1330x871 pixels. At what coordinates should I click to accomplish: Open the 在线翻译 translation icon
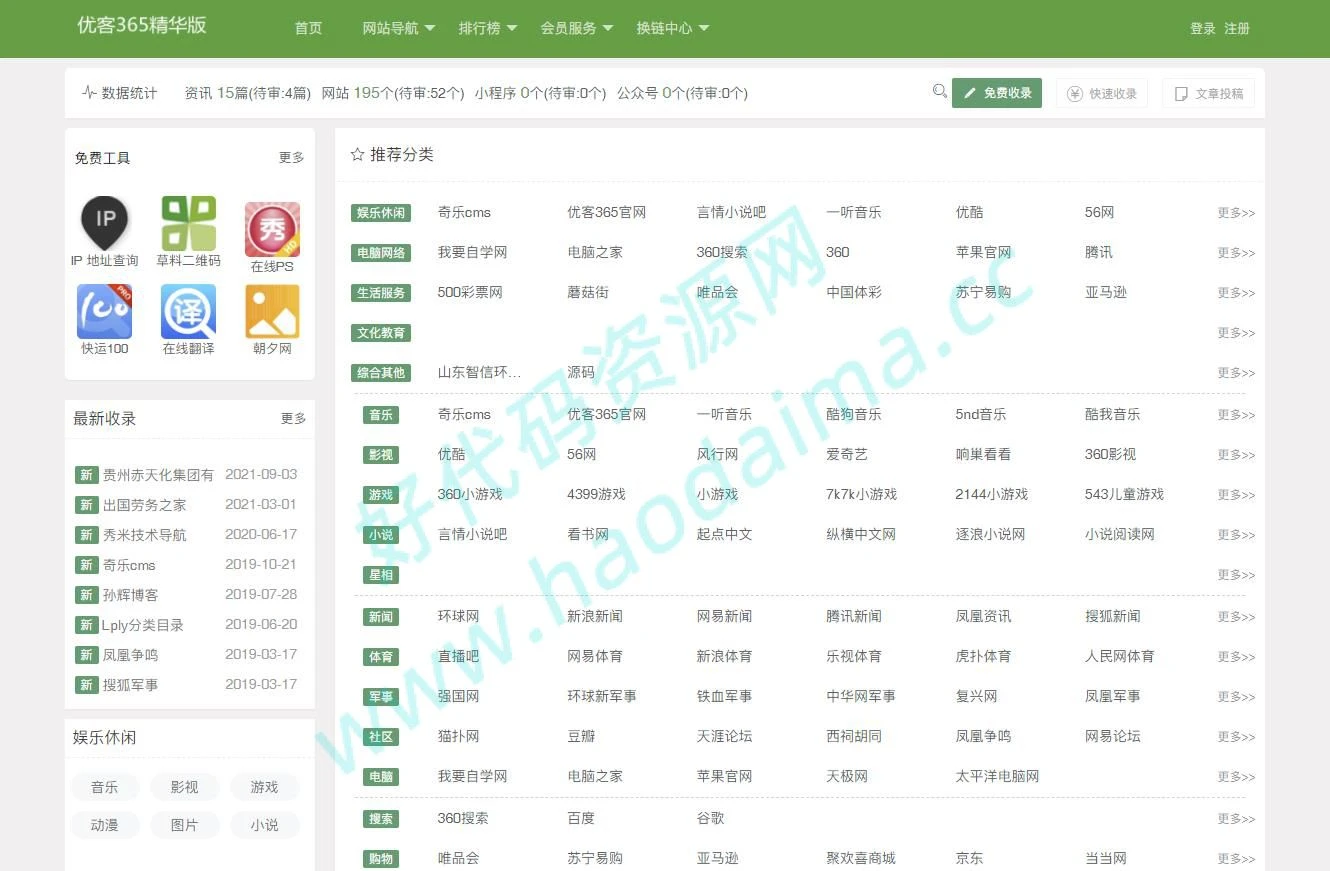188,311
